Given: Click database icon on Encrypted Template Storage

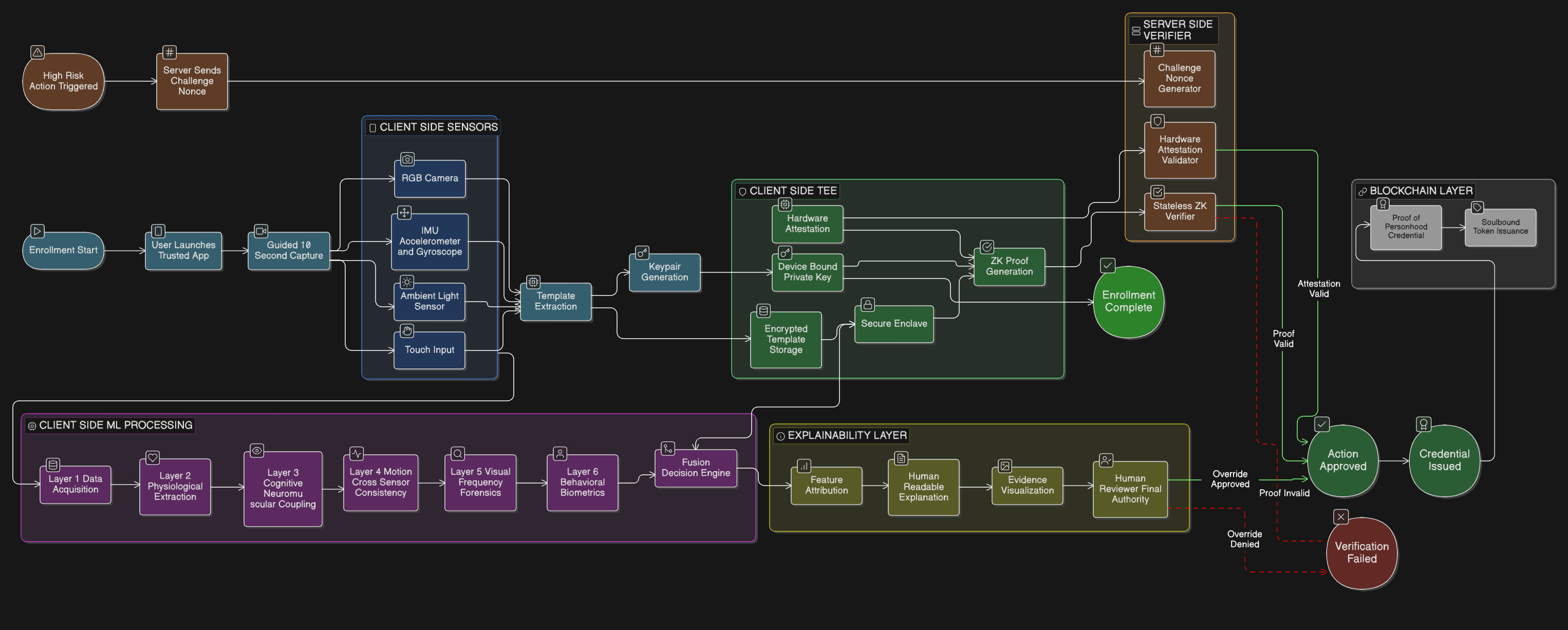Looking at the screenshot, I should point(763,311).
